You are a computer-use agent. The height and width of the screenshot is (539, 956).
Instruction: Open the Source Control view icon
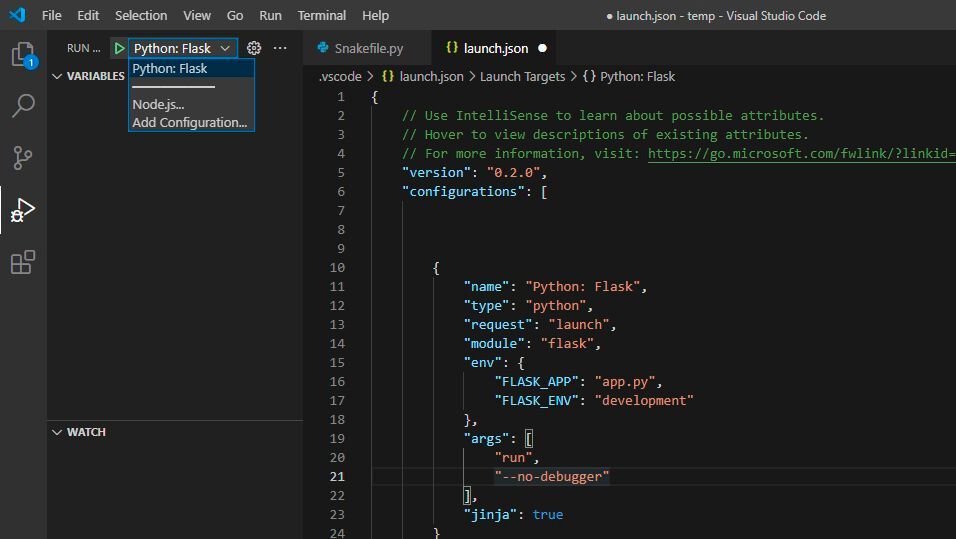point(23,158)
